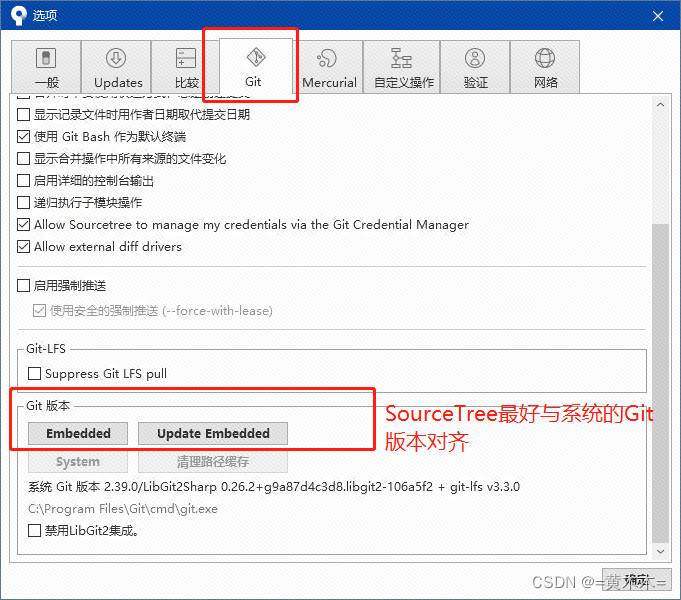681x600 pixels.
Task: Click the Embedded git button
Action: [78, 433]
